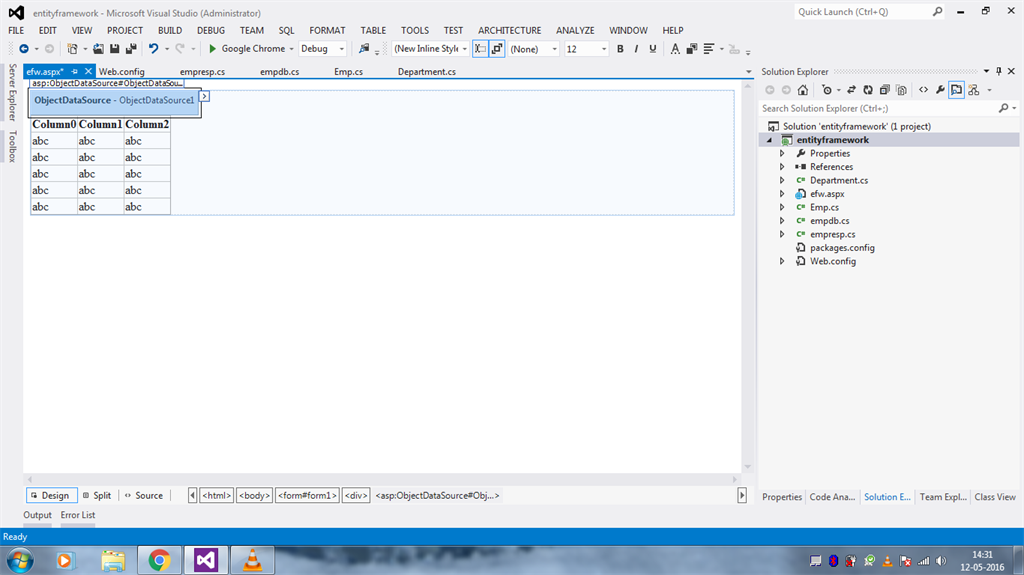Switch to the Web.config tab
Image resolution: width=1024 pixels, height=575 pixels.
pos(121,72)
